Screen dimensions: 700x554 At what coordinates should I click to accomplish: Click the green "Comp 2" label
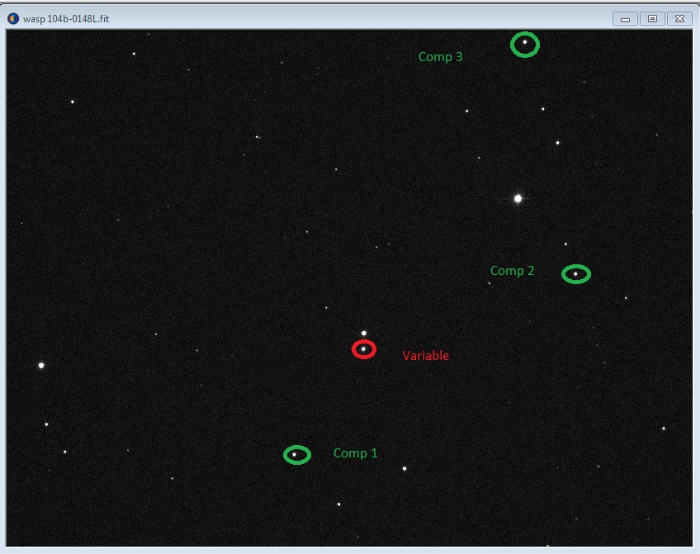pyautogui.click(x=512, y=271)
